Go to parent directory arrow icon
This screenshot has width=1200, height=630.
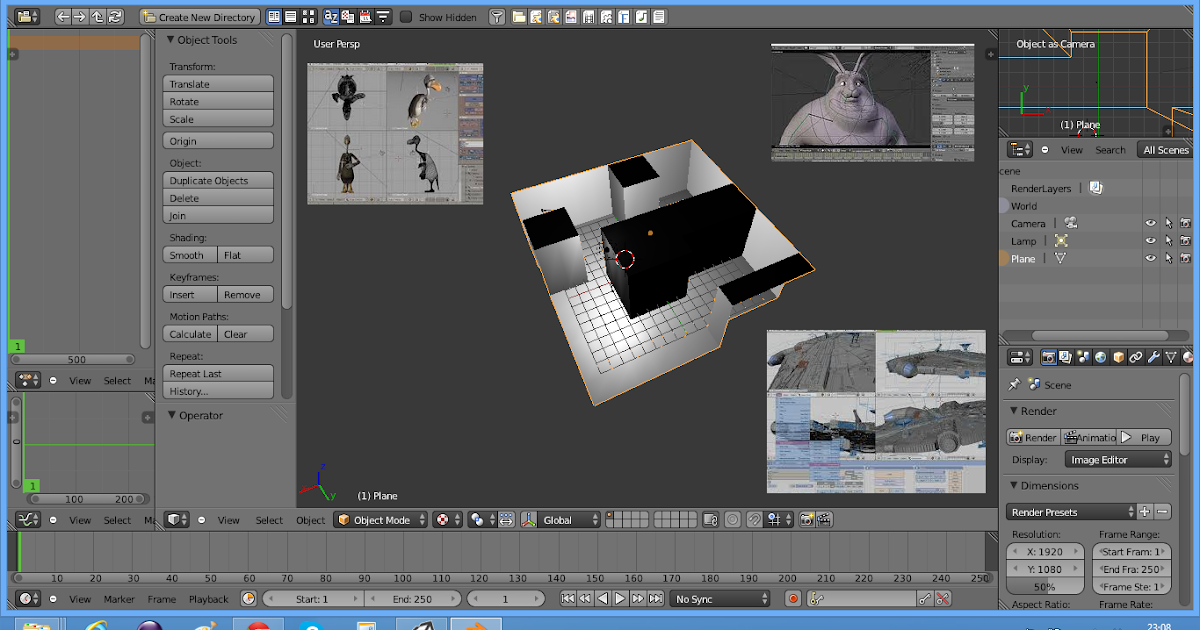click(x=98, y=17)
